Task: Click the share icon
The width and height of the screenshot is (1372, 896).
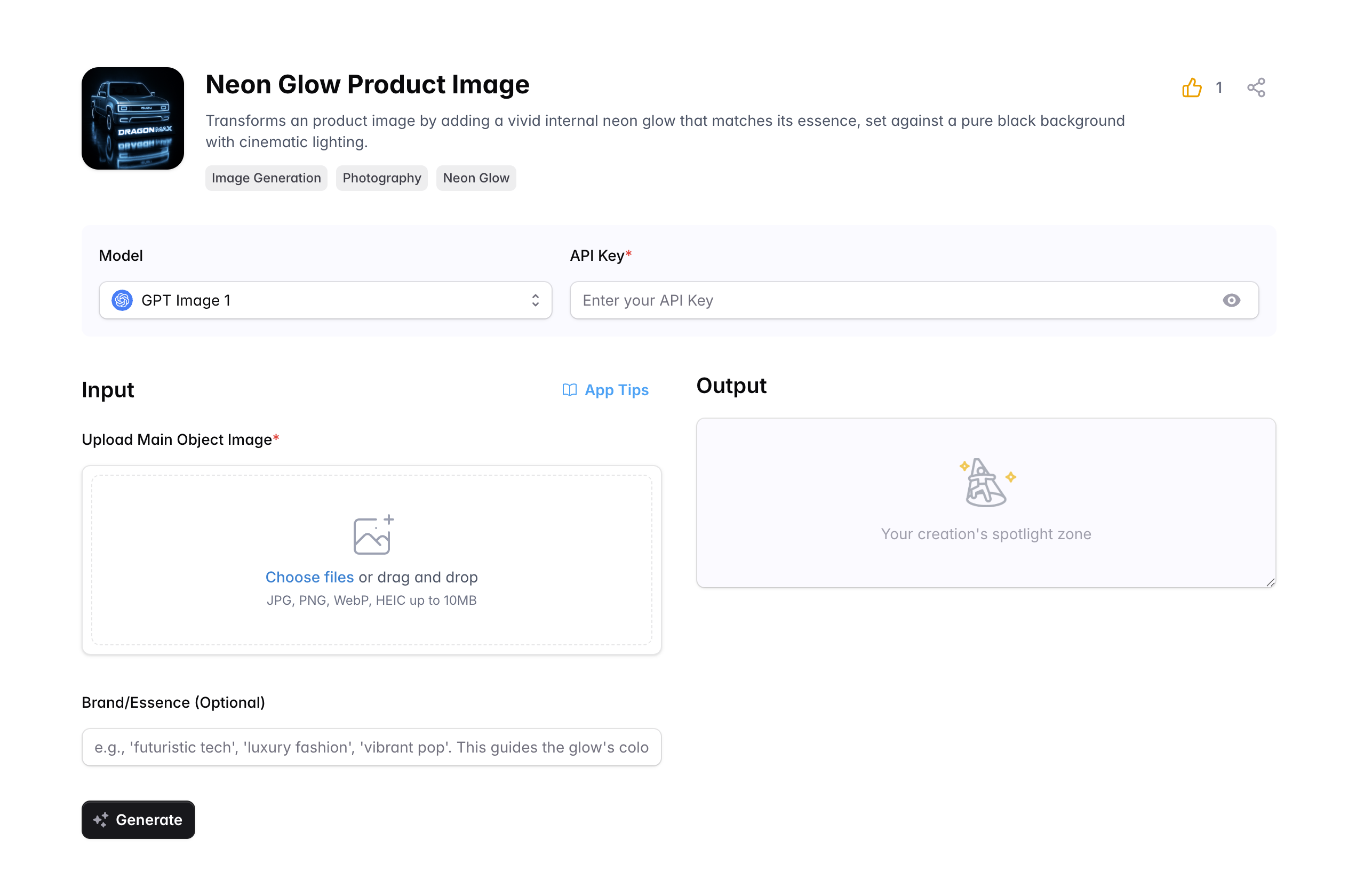Action: point(1256,87)
